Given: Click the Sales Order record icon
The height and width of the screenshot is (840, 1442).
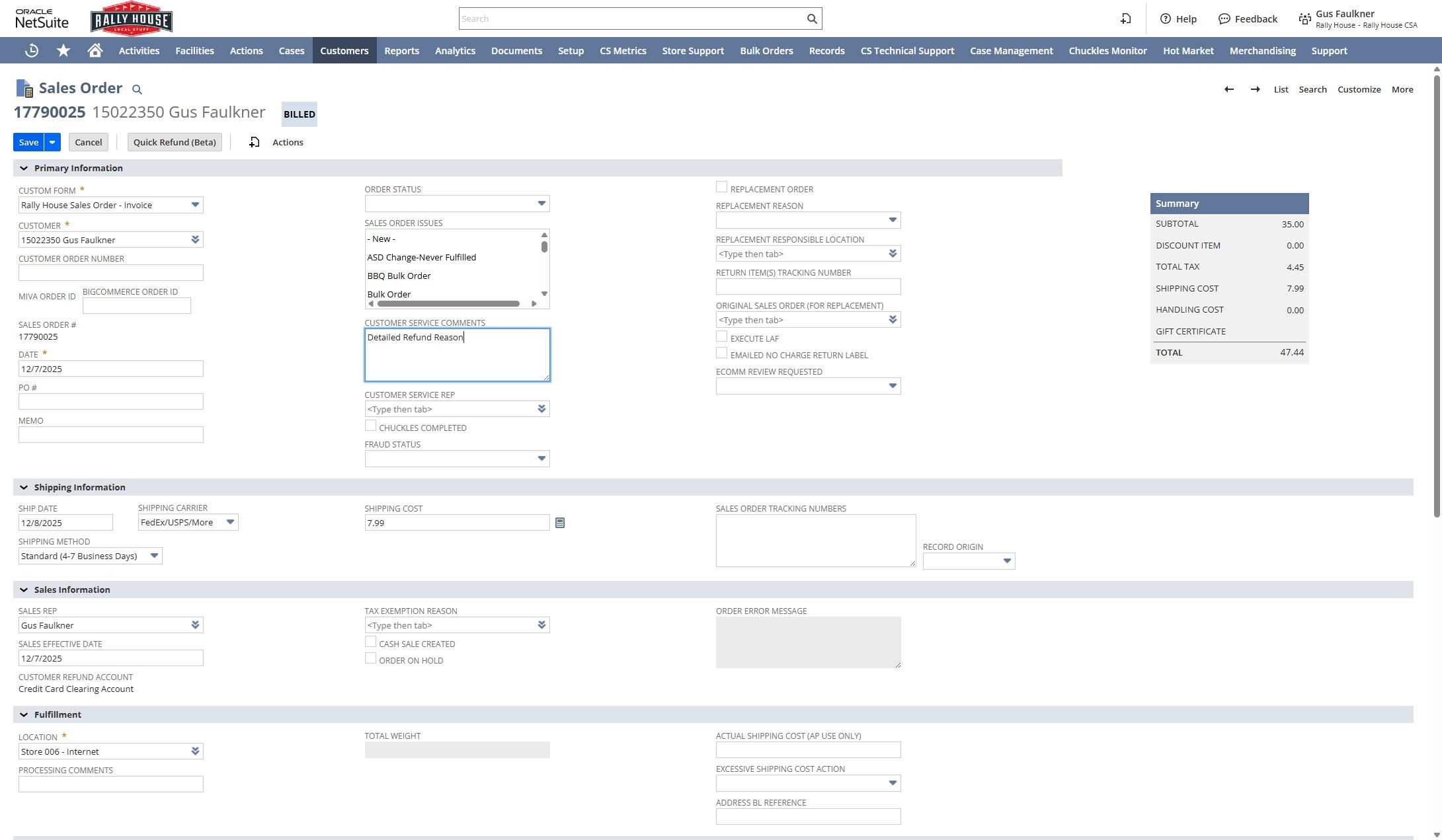Looking at the screenshot, I should pyautogui.click(x=24, y=89).
